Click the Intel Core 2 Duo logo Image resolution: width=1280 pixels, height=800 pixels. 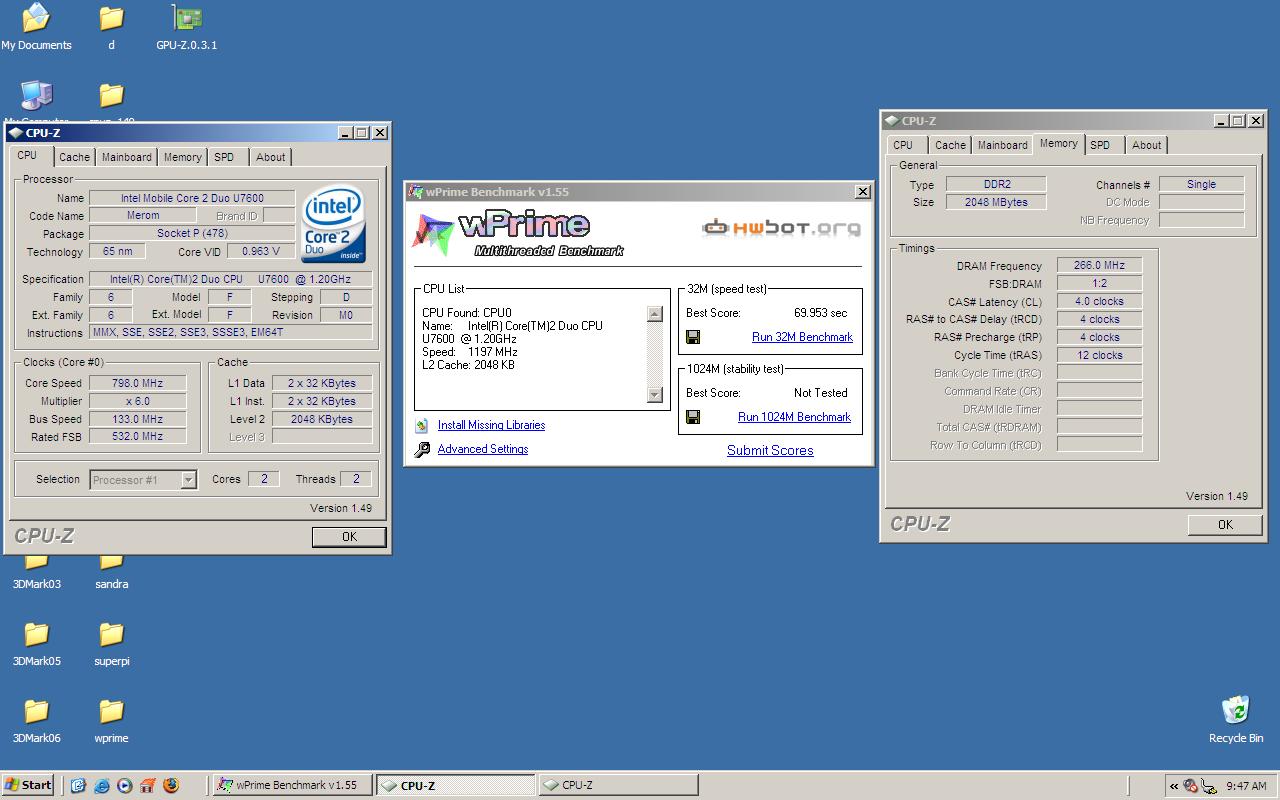point(333,223)
